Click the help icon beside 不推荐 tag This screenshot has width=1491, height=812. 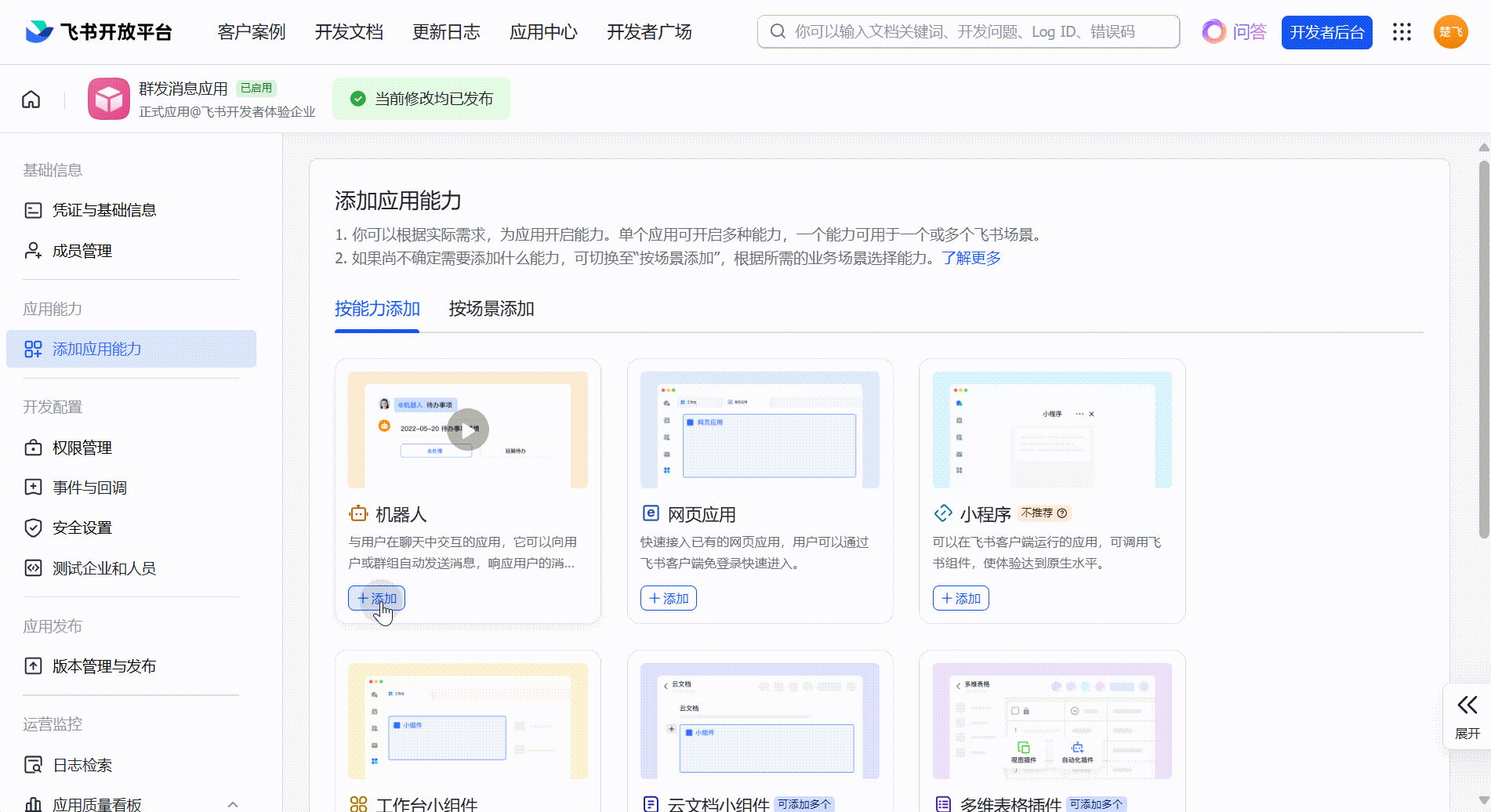pos(1062,513)
